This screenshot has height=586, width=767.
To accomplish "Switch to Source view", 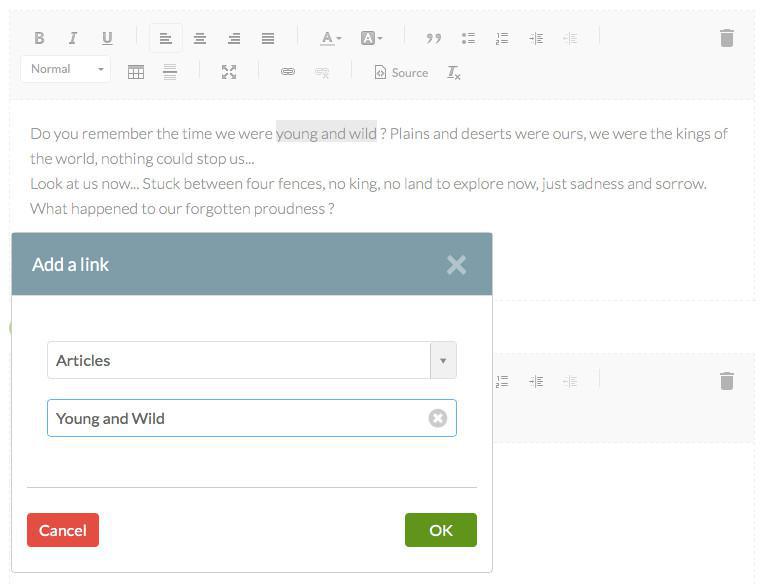I will [x=401, y=72].
